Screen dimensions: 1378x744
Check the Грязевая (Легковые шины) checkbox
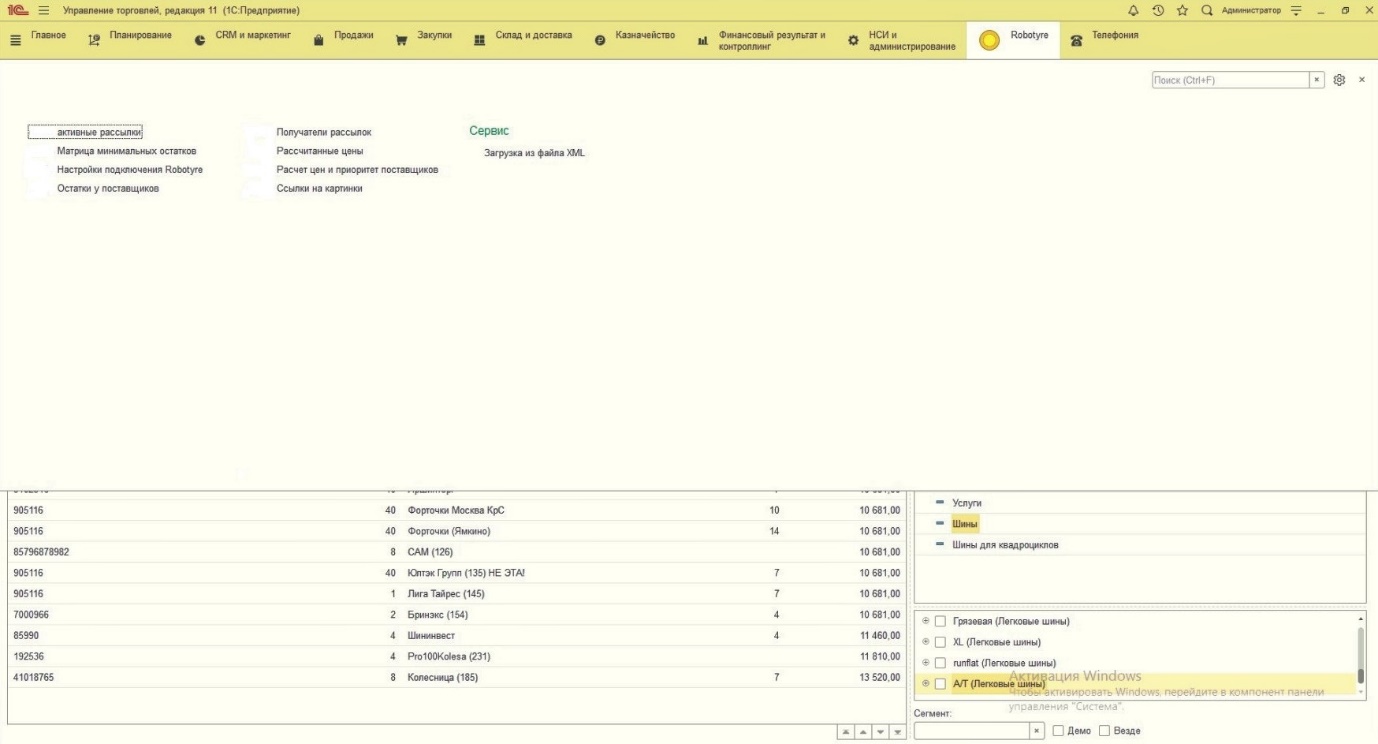[x=940, y=622]
